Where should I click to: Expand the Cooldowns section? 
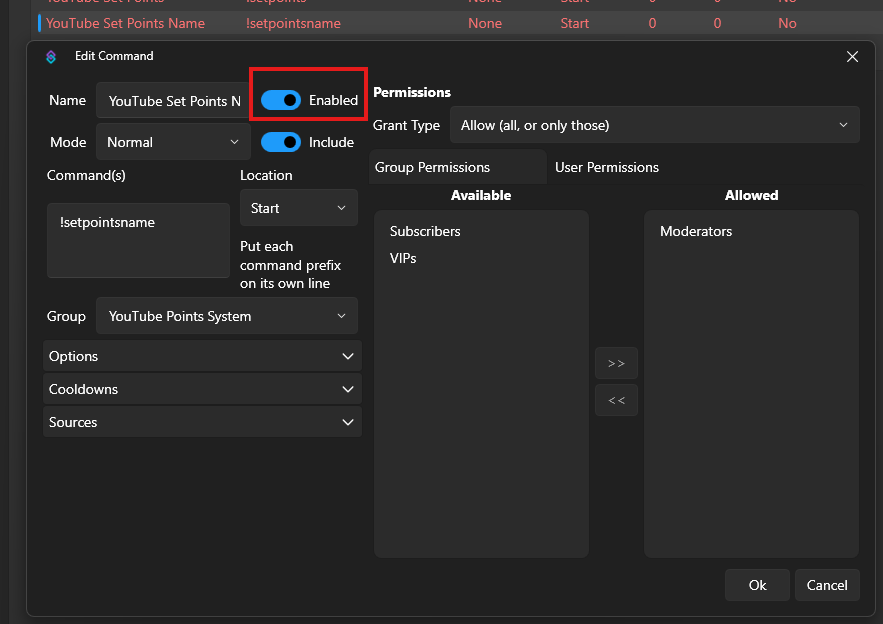pos(202,389)
